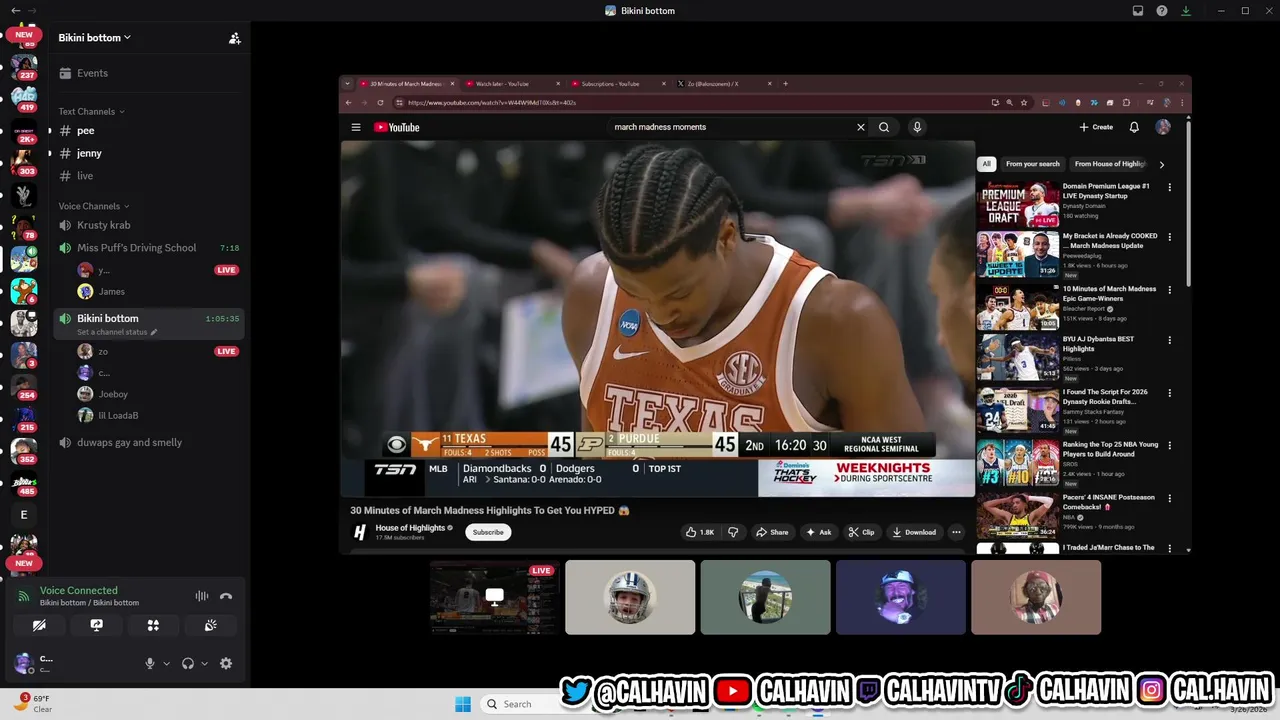
Task: Open the soundboard icon
Action: pos(210,625)
